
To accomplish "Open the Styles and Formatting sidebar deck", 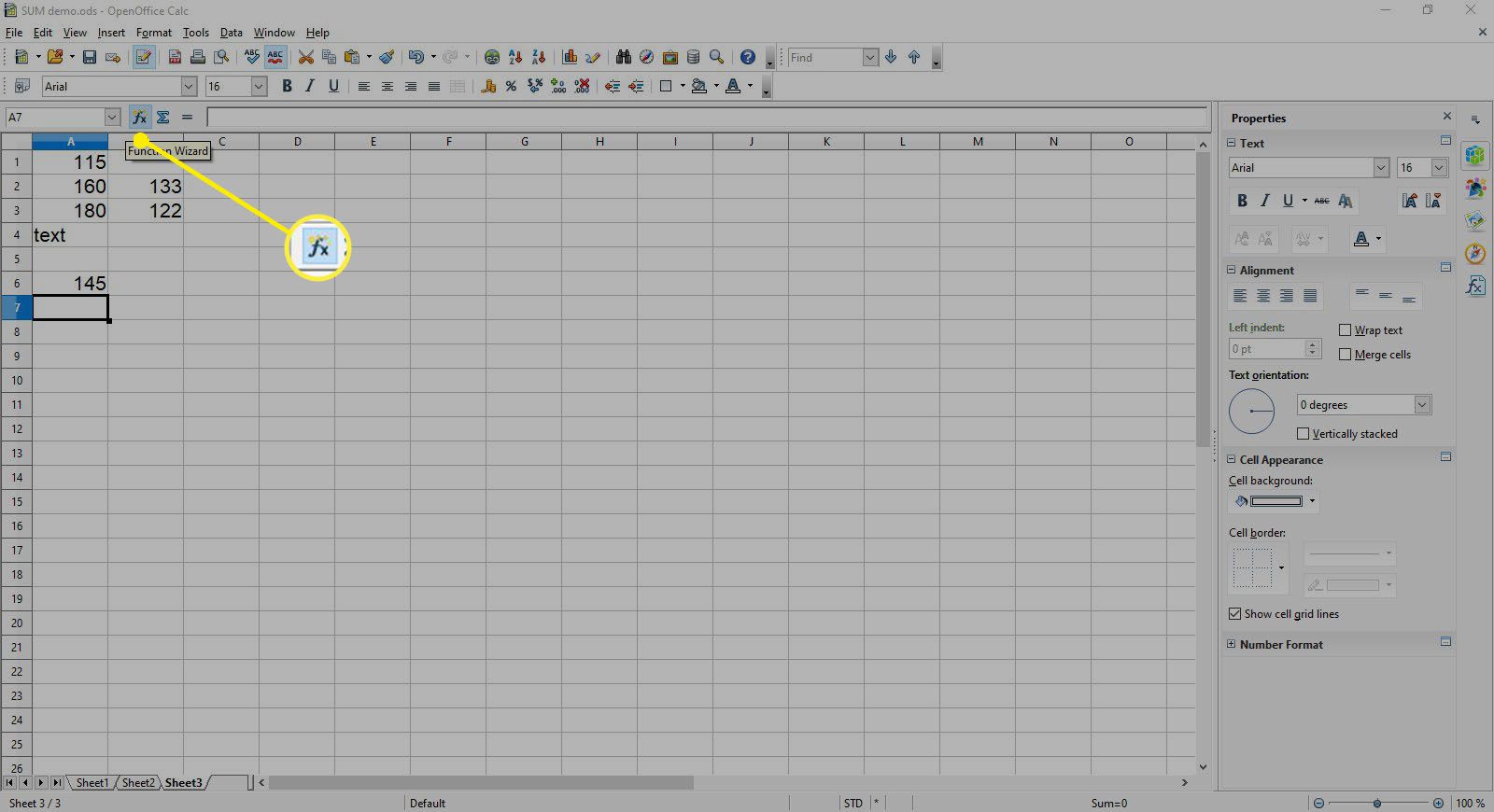I will (x=1475, y=189).
